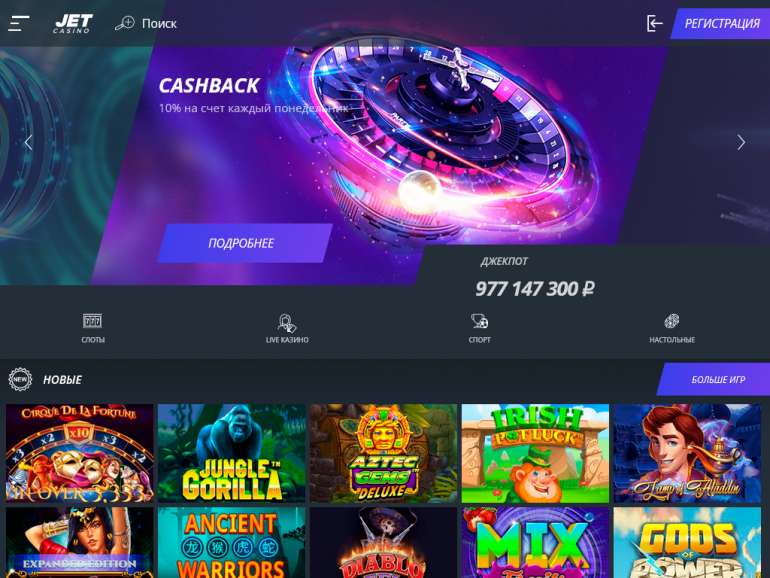Click the Jet Casino logo
Image resolution: width=770 pixels, height=578 pixels.
(x=73, y=23)
